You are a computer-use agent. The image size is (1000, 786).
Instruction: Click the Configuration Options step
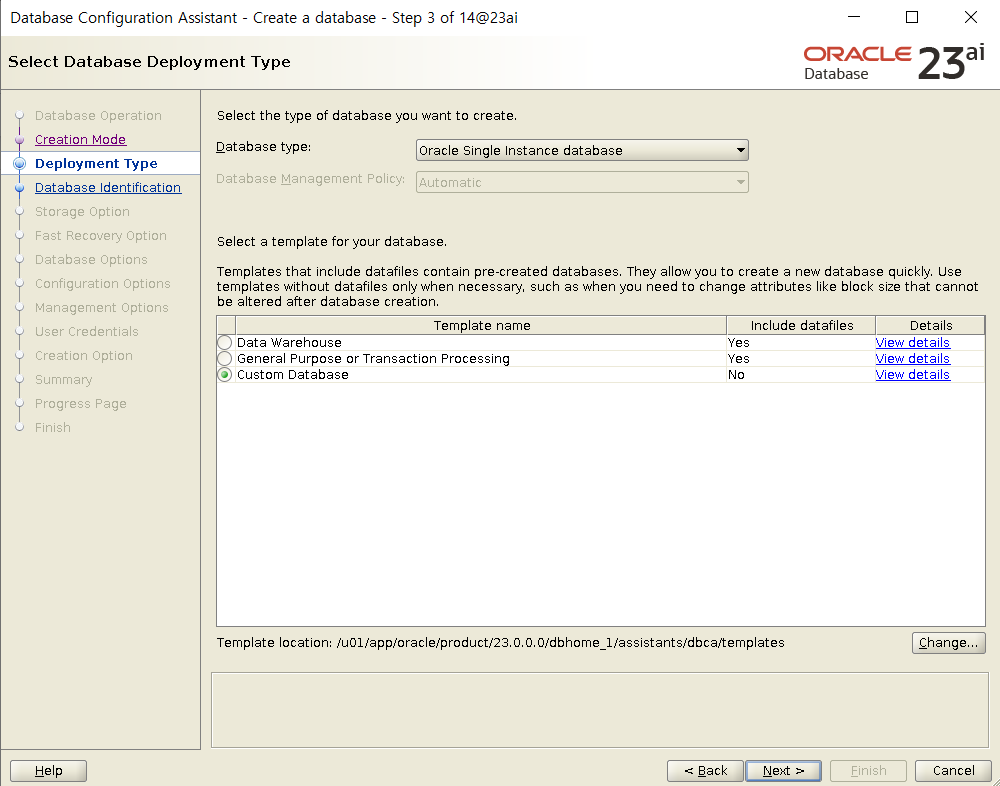(x=103, y=283)
